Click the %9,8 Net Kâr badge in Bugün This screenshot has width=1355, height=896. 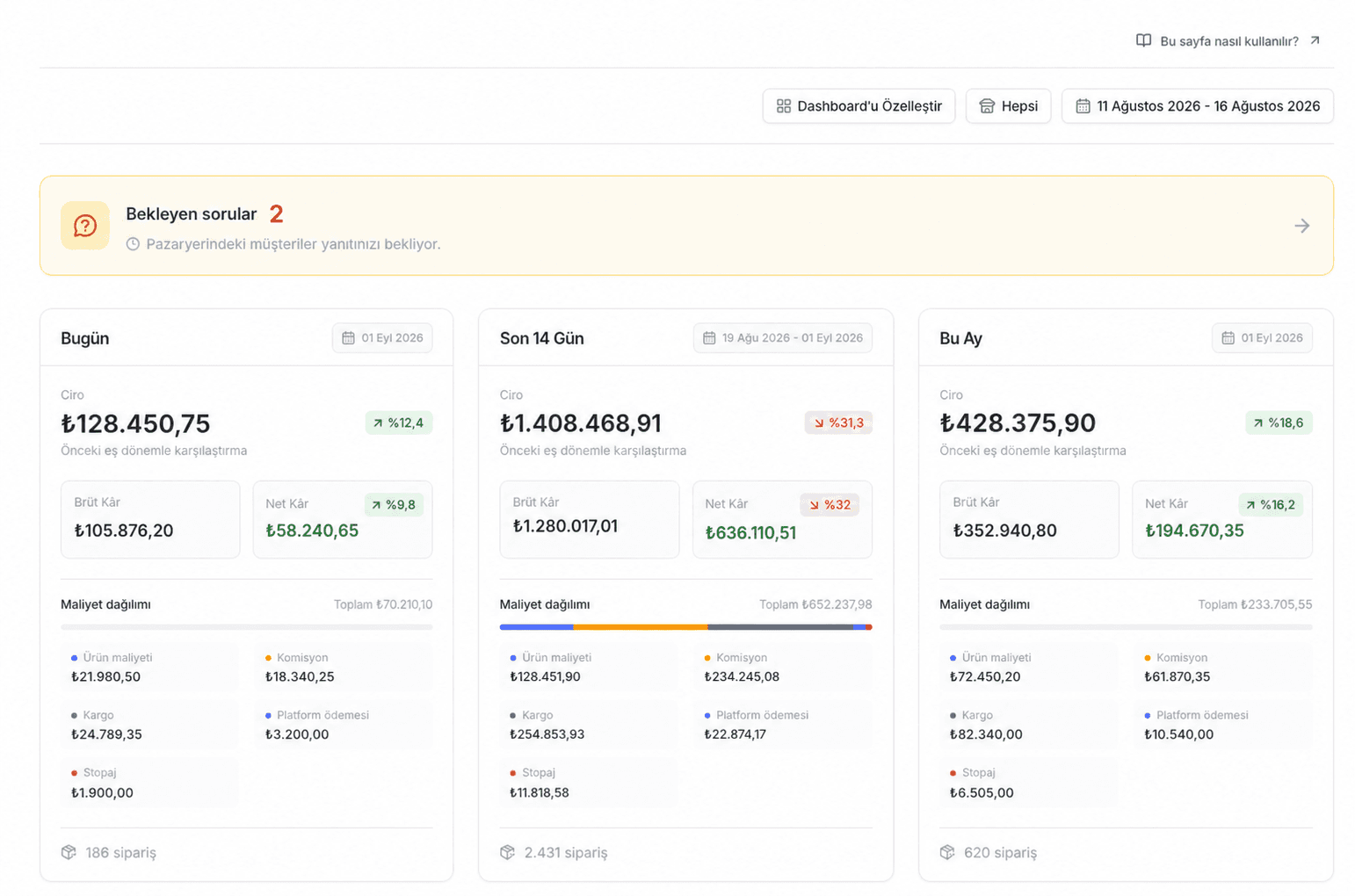tap(394, 505)
